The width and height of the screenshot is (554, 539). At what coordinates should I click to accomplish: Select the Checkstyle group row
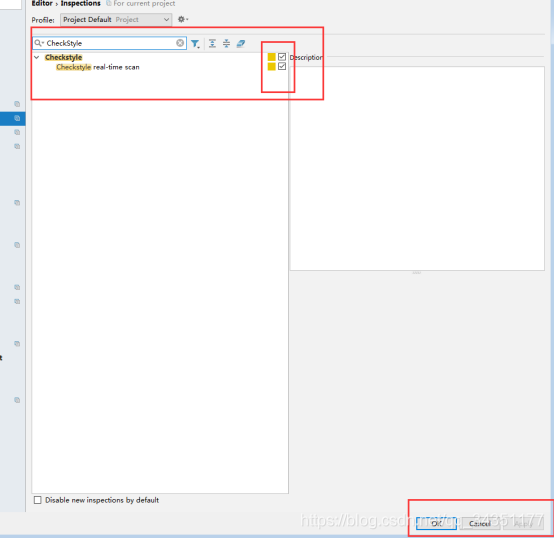point(160,57)
